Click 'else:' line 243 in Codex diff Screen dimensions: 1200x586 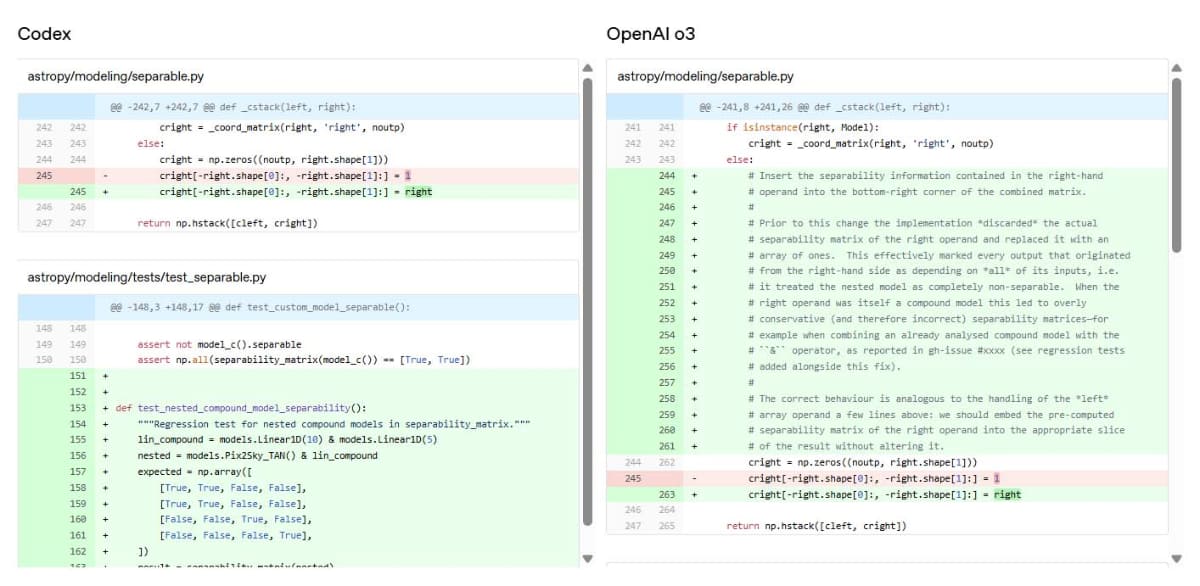tap(150, 143)
